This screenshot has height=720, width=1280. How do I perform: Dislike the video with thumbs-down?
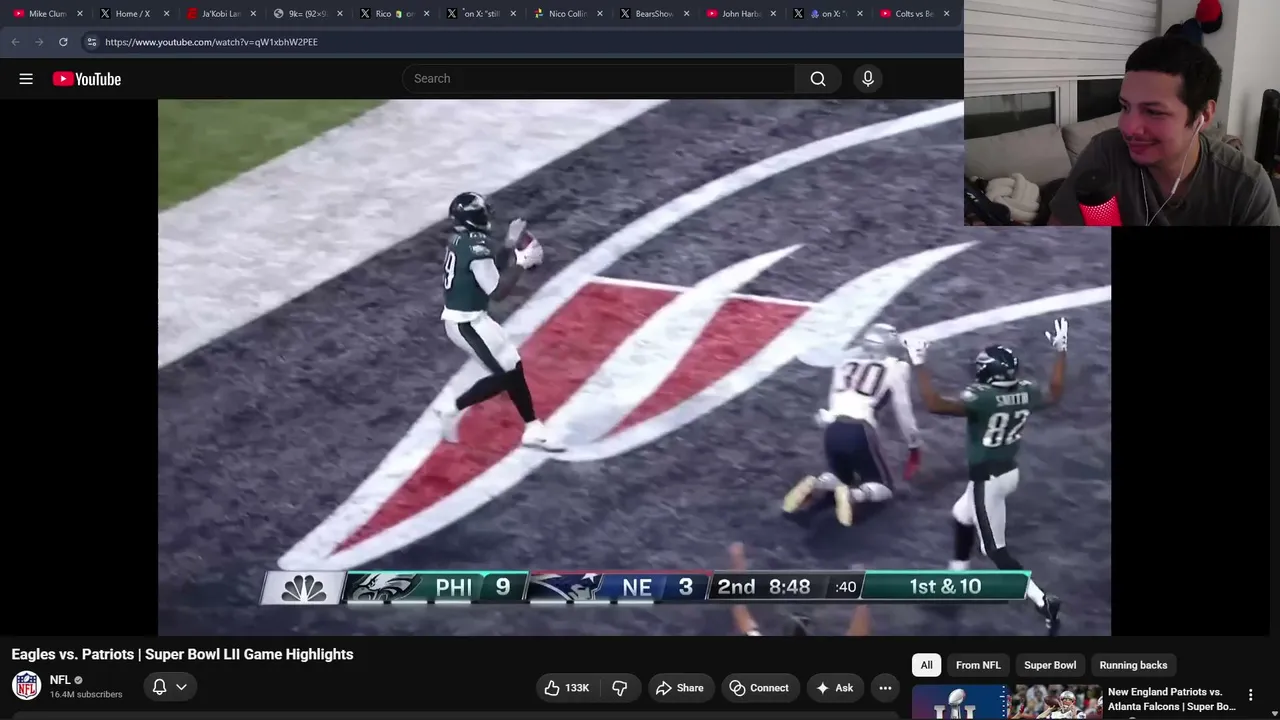[x=620, y=688]
